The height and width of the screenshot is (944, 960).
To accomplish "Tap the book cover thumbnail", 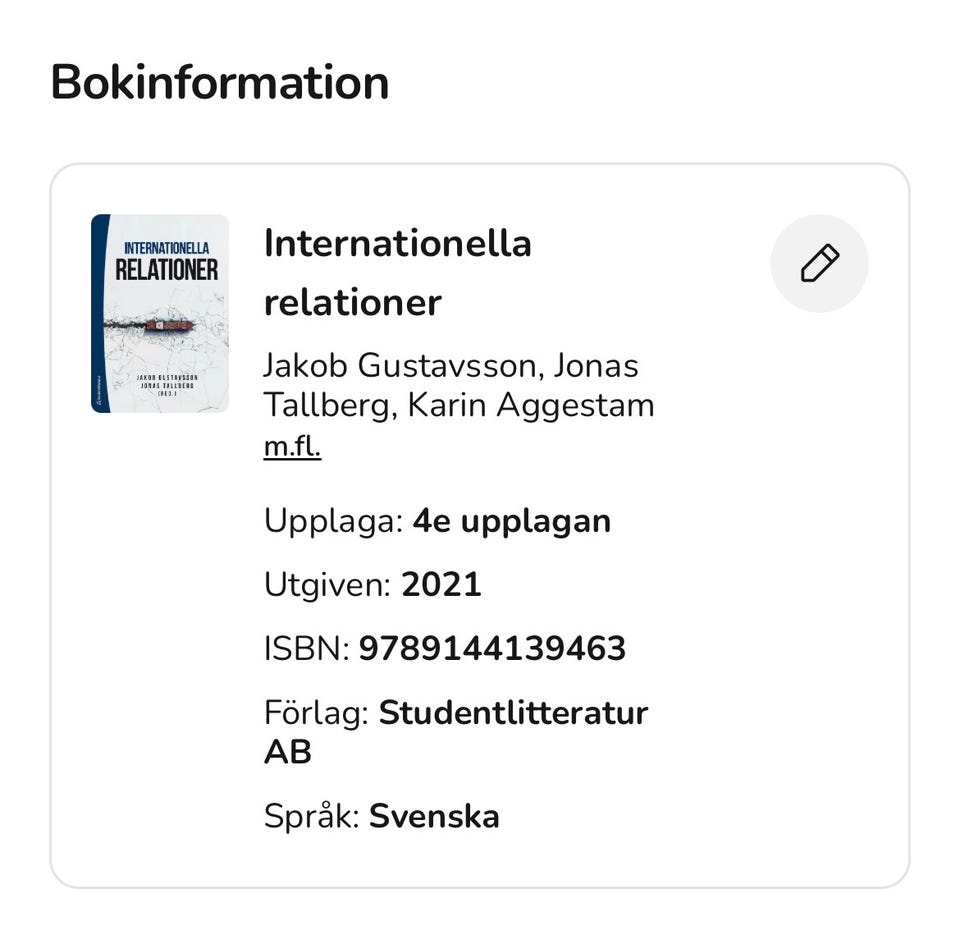I will pos(160,313).
